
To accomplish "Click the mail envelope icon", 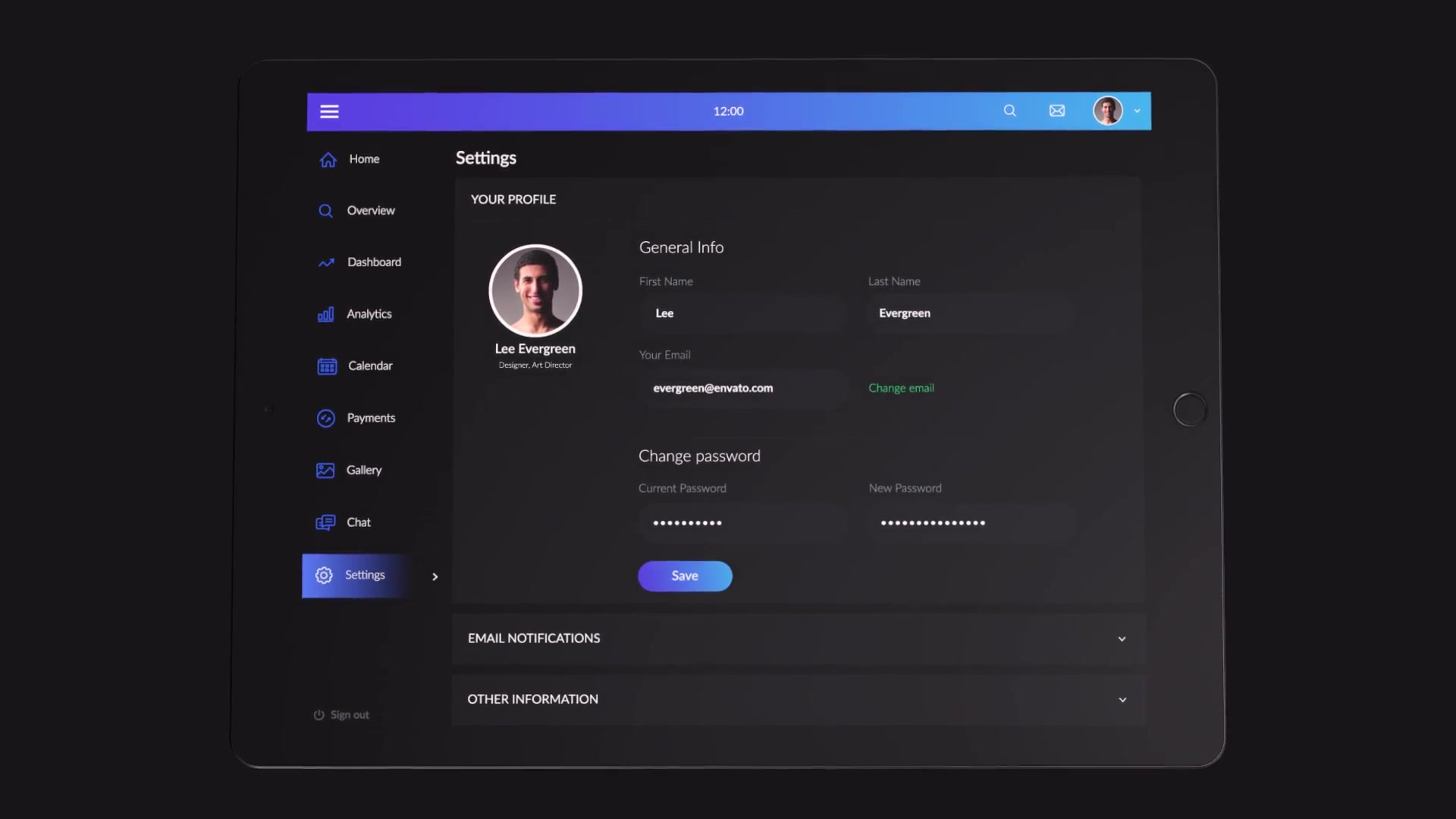I will coord(1057,110).
